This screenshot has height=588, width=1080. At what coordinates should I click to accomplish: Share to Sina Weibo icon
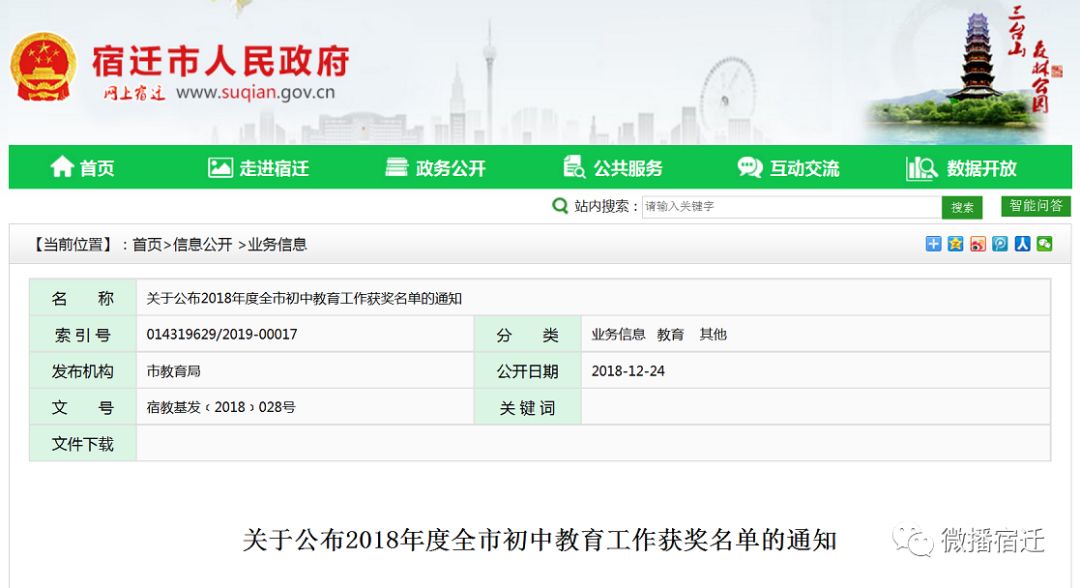(977, 244)
